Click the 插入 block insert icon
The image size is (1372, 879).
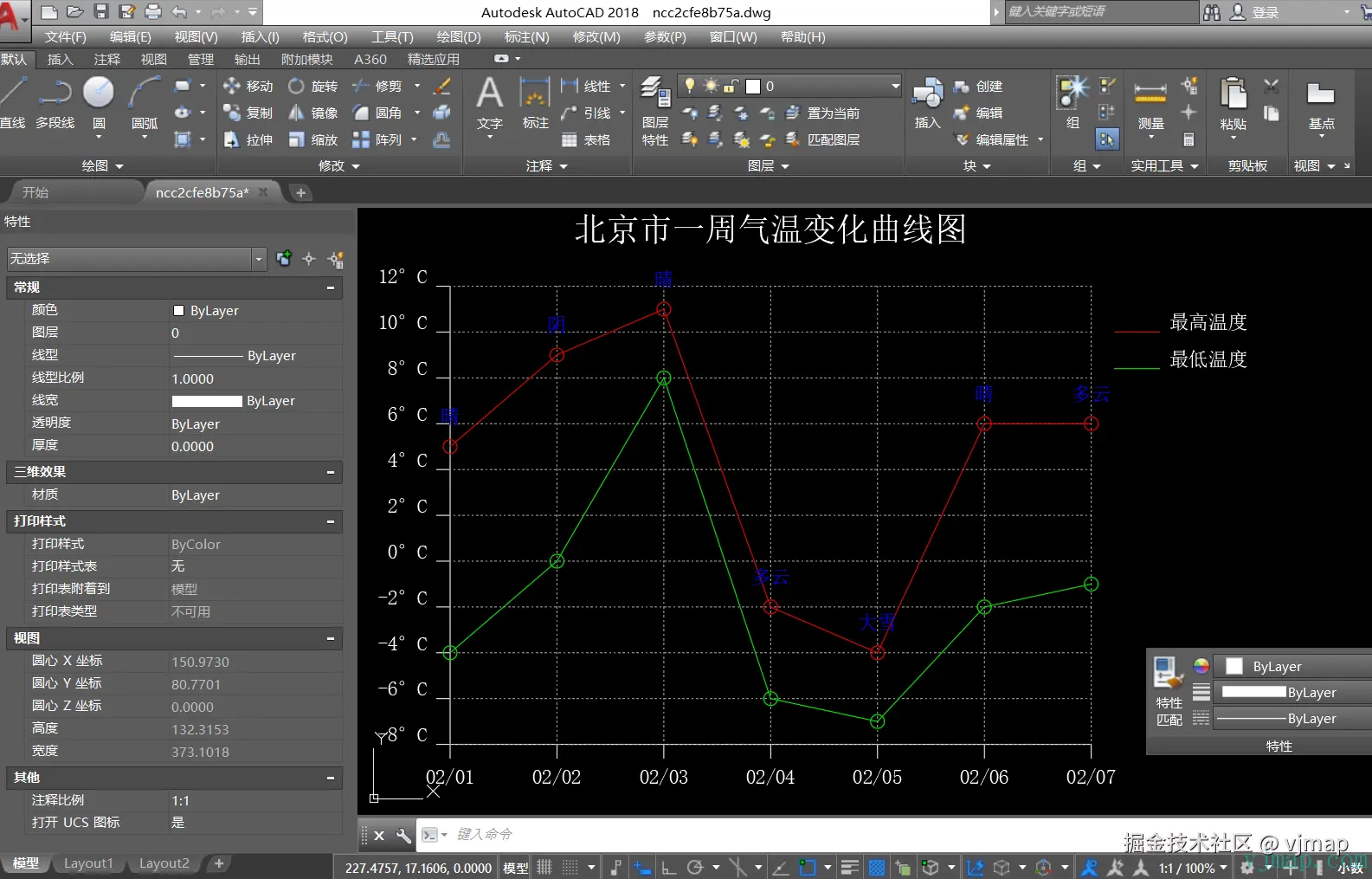click(x=927, y=103)
